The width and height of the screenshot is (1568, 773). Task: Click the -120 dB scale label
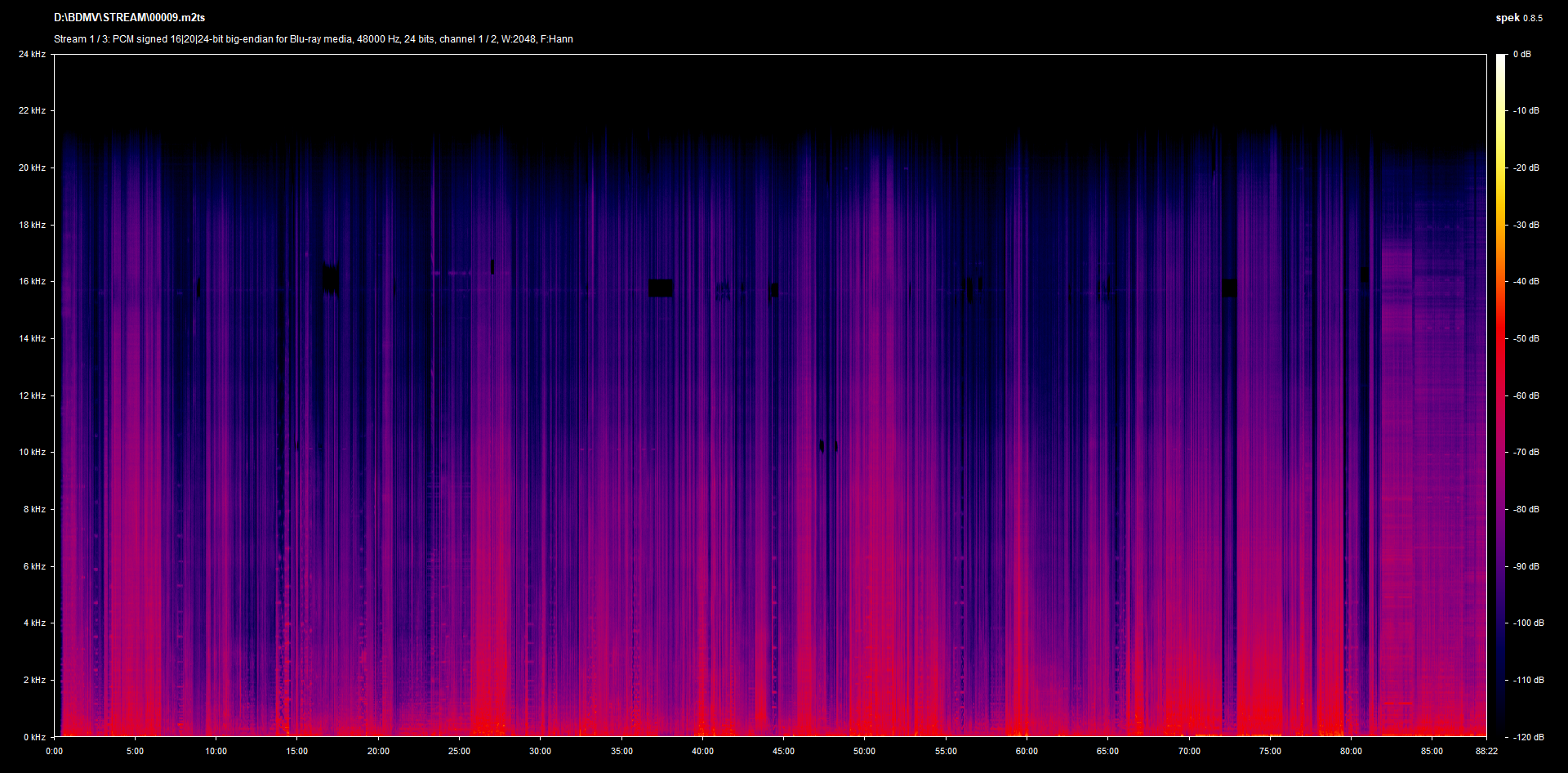(x=1526, y=737)
